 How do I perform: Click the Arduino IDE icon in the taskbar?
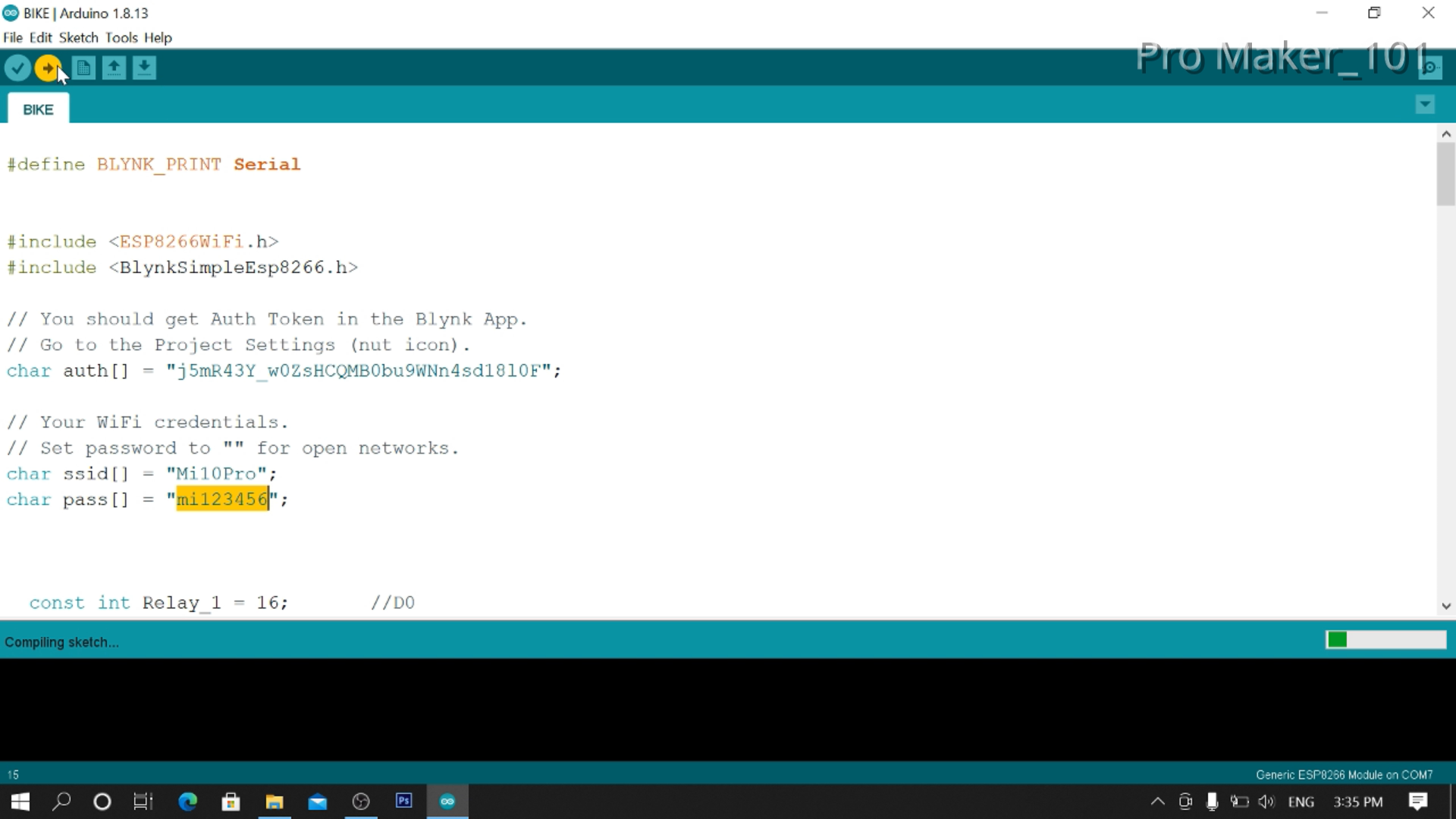pos(447,802)
